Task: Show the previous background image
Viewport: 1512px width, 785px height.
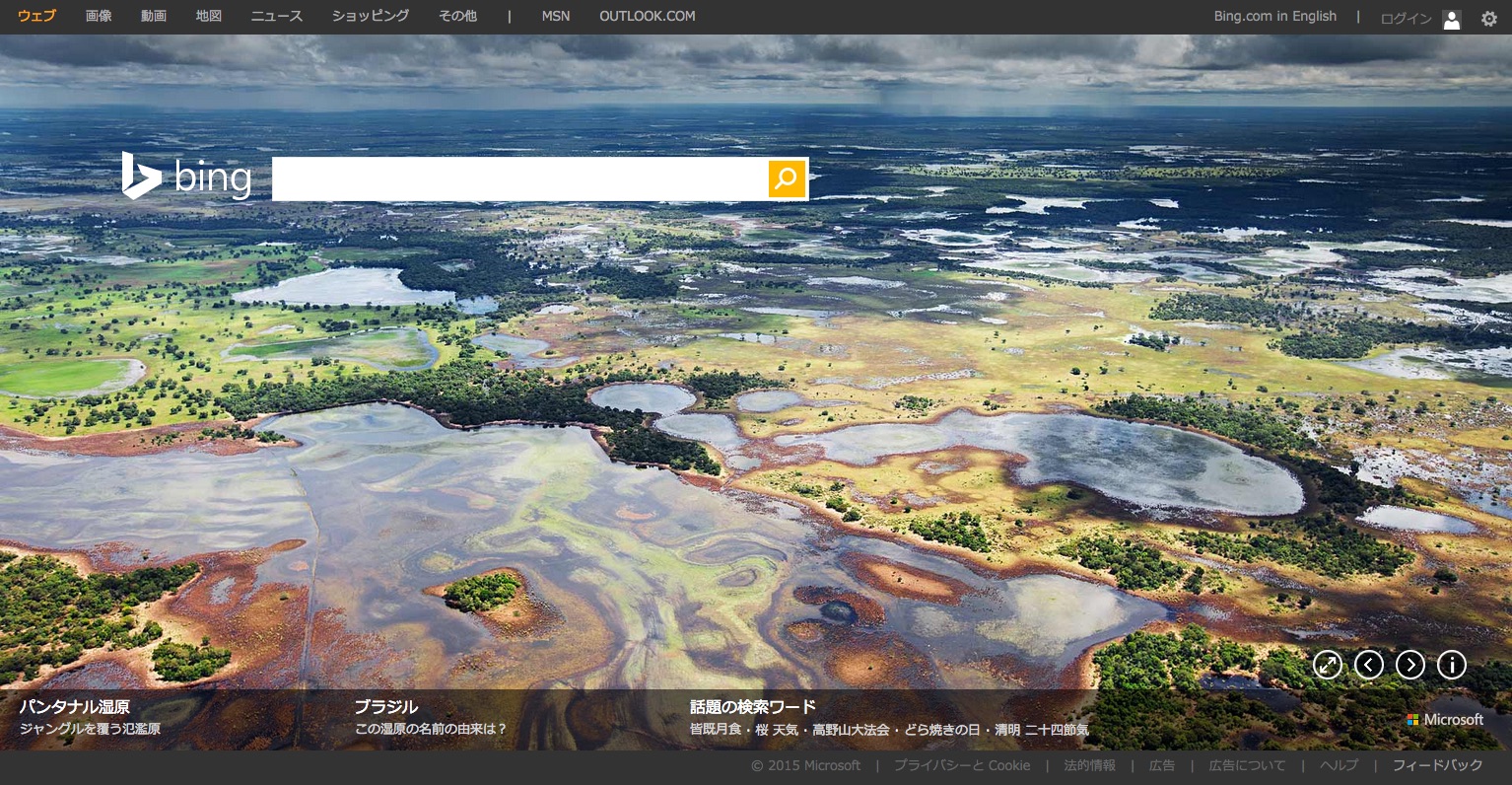Action: [1369, 665]
